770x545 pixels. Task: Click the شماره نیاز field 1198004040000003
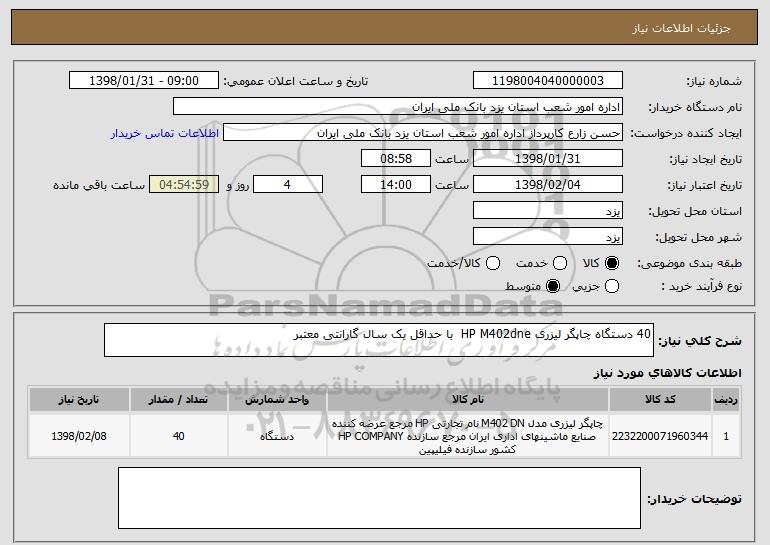[x=548, y=81]
